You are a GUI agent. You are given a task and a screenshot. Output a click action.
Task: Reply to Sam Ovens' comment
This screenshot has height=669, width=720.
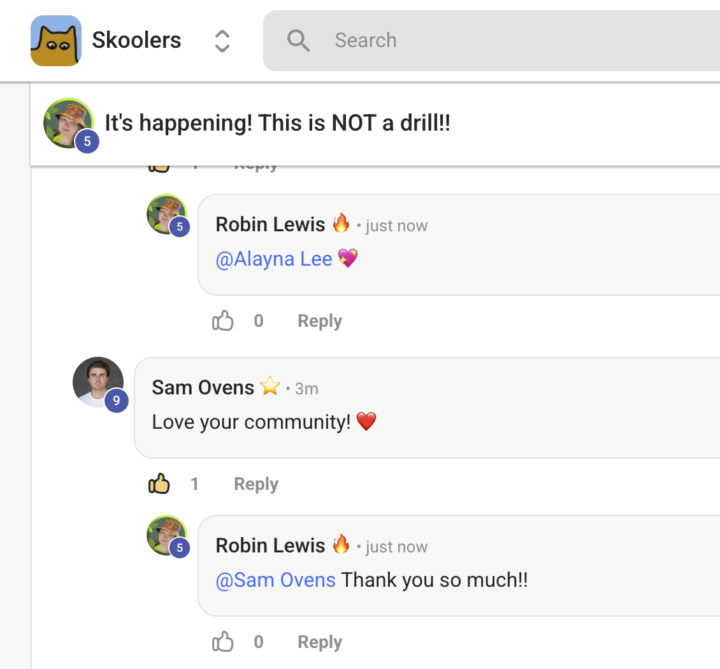point(256,484)
